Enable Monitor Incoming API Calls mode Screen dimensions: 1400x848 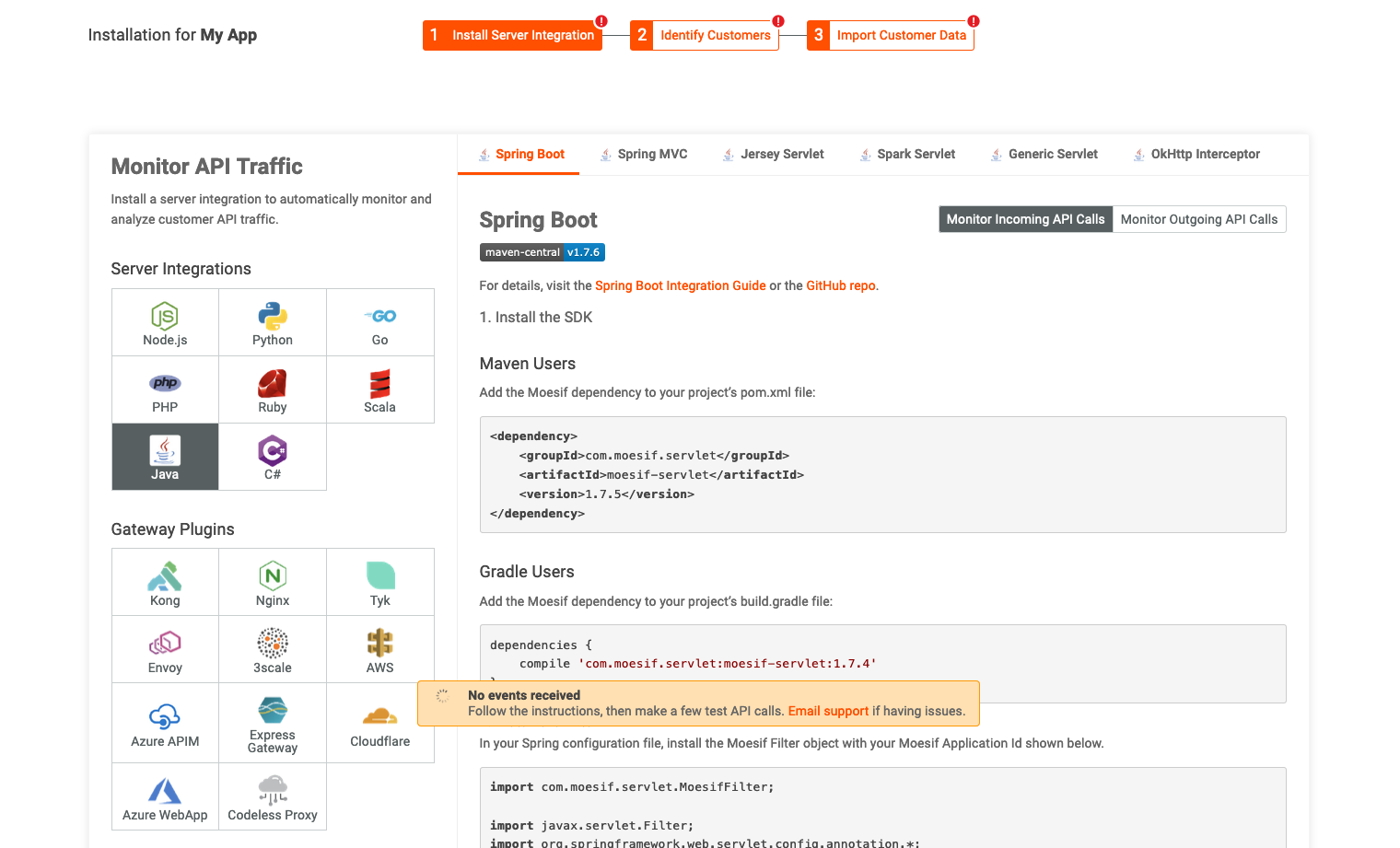(1025, 219)
